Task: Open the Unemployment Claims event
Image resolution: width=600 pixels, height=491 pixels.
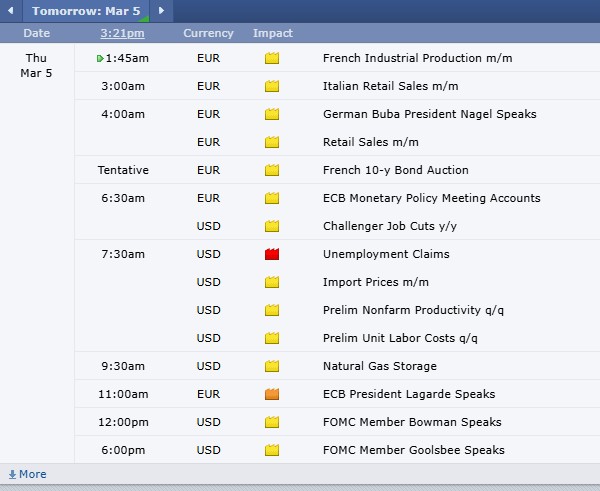Action: pos(386,254)
